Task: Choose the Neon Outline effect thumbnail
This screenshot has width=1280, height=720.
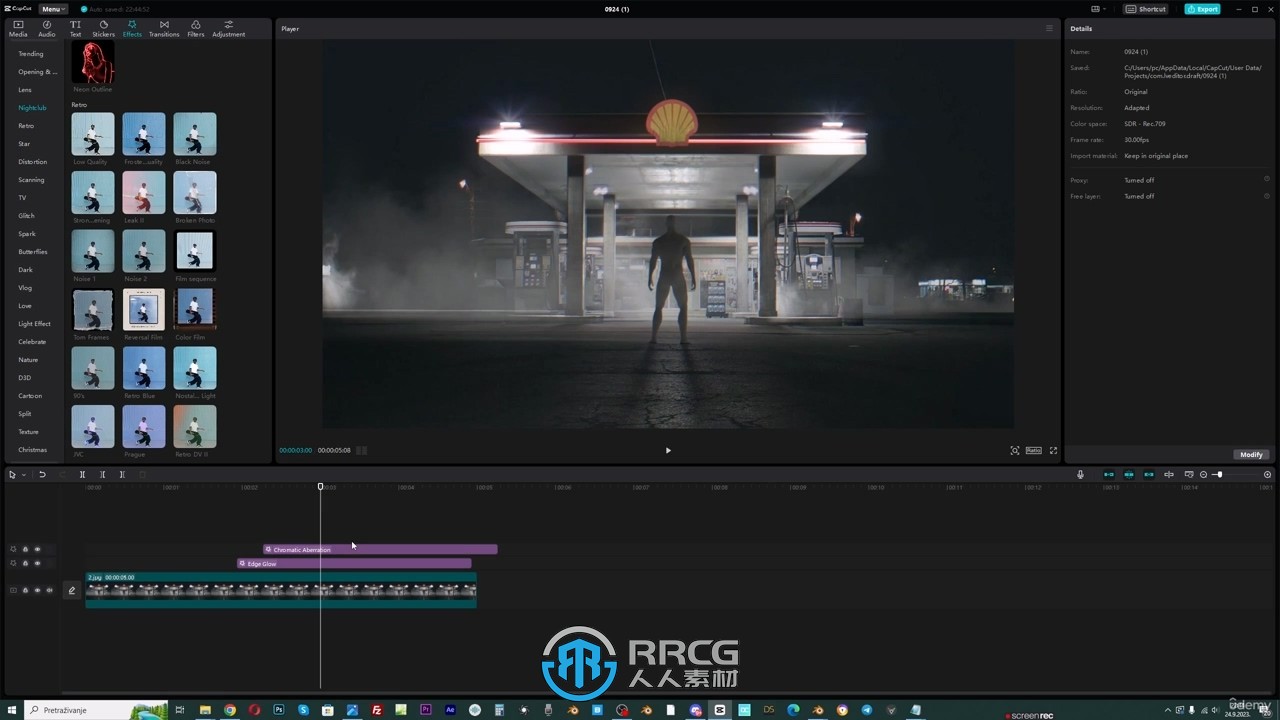Action: coord(93,62)
